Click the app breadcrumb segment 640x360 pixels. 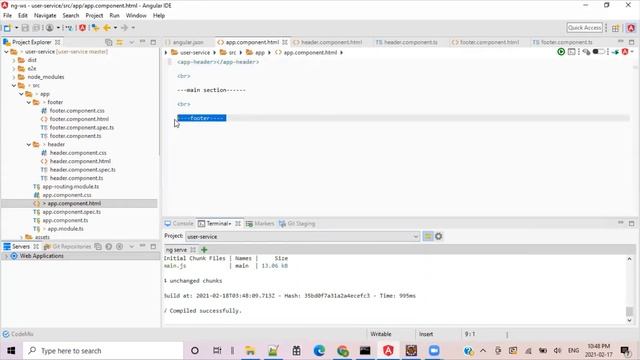pyautogui.click(x=260, y=53)
